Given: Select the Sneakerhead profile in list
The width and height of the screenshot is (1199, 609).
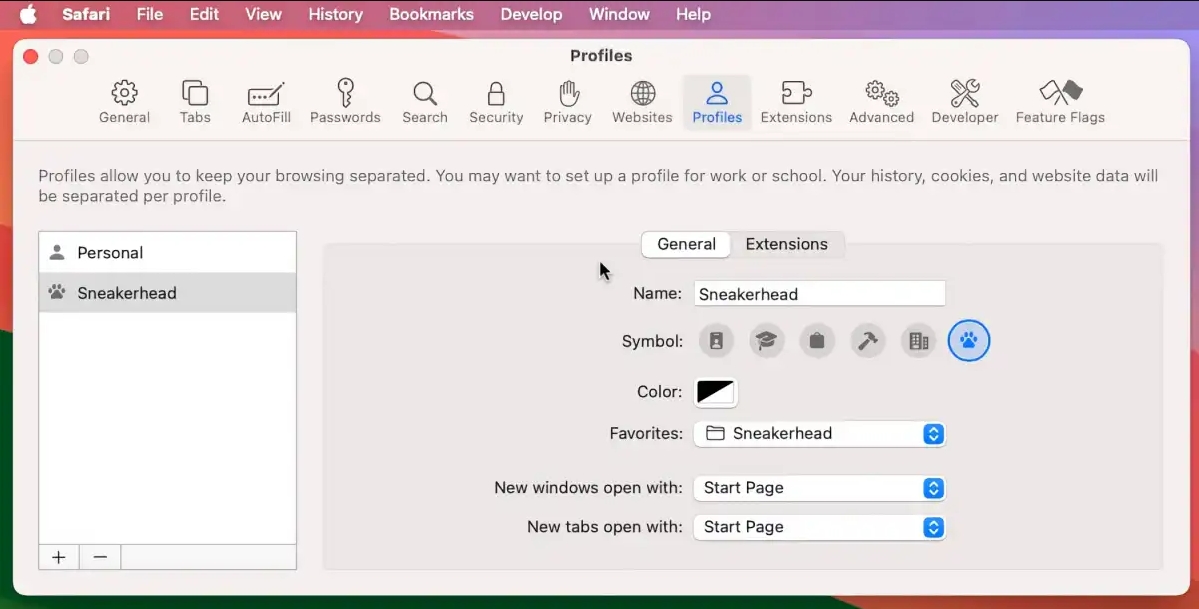Looking at the screenshot, I should click(x=167, y=292).
